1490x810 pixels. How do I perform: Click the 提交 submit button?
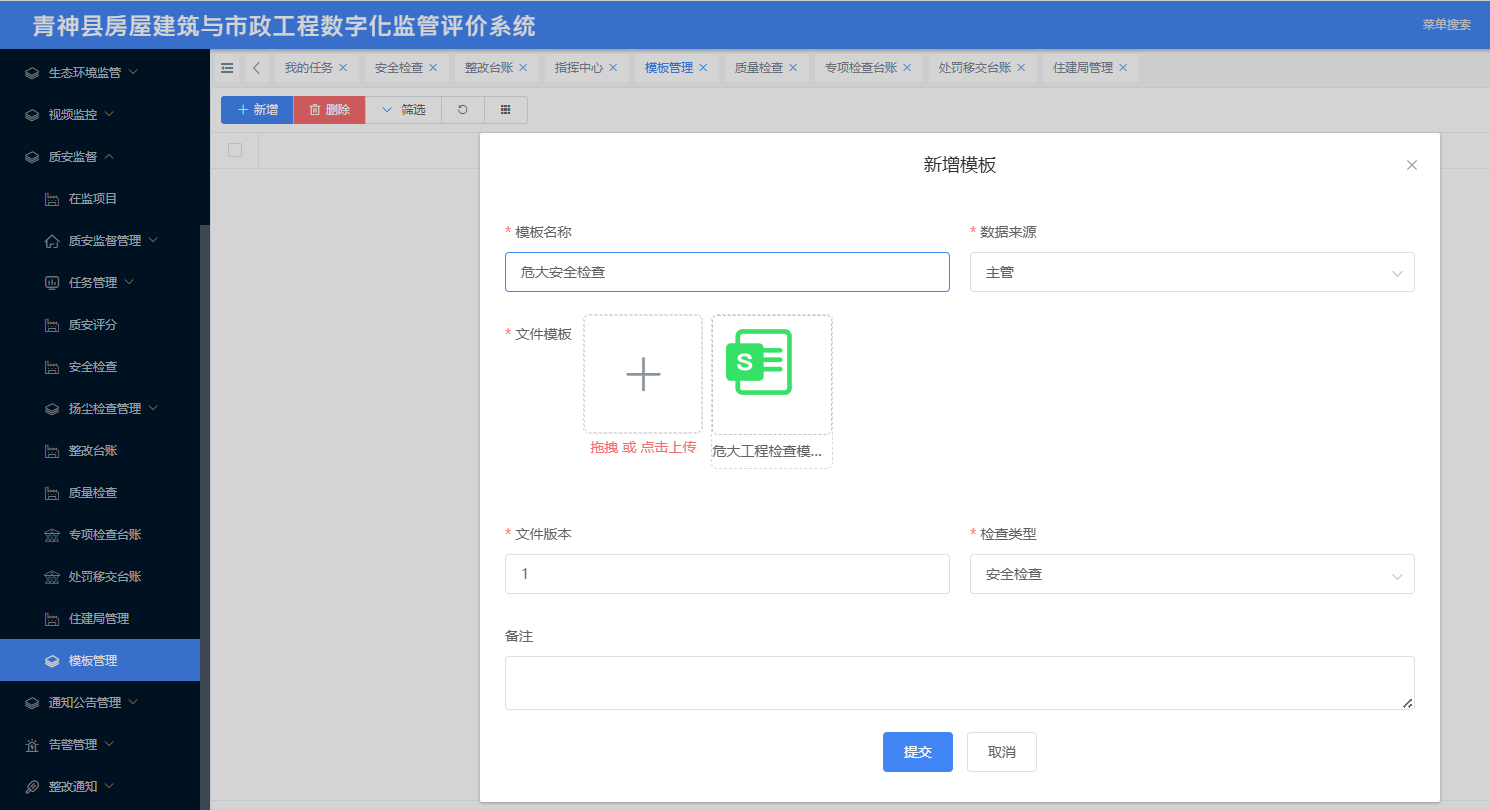tap(917, 752)
